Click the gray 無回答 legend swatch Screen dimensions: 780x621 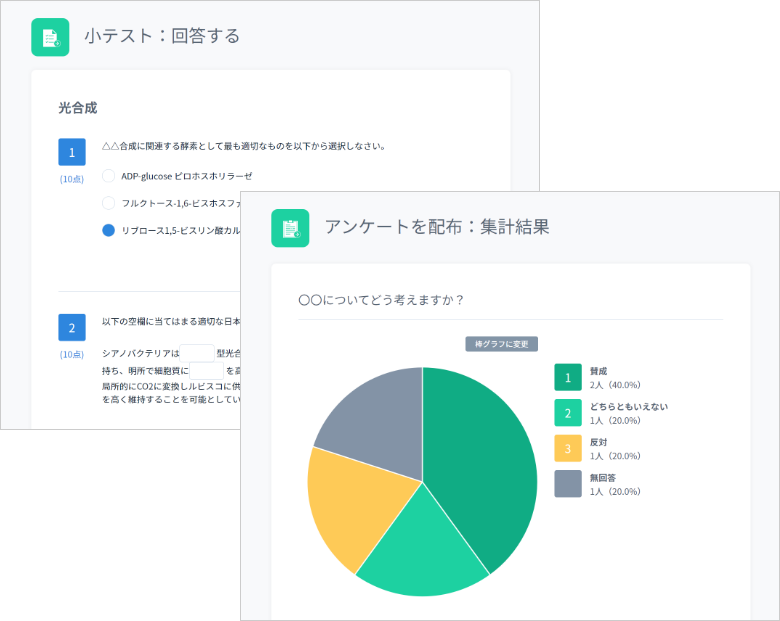568,484
